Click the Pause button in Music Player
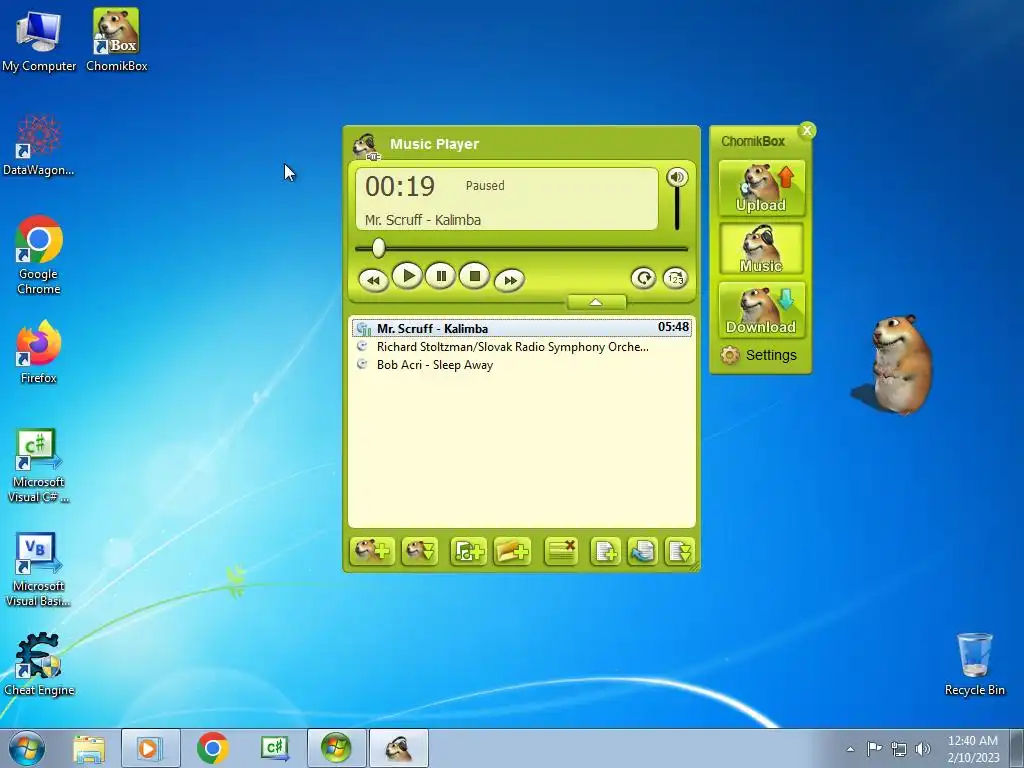This screenshot has width=1024, height=768. click(x=441, y=276)
